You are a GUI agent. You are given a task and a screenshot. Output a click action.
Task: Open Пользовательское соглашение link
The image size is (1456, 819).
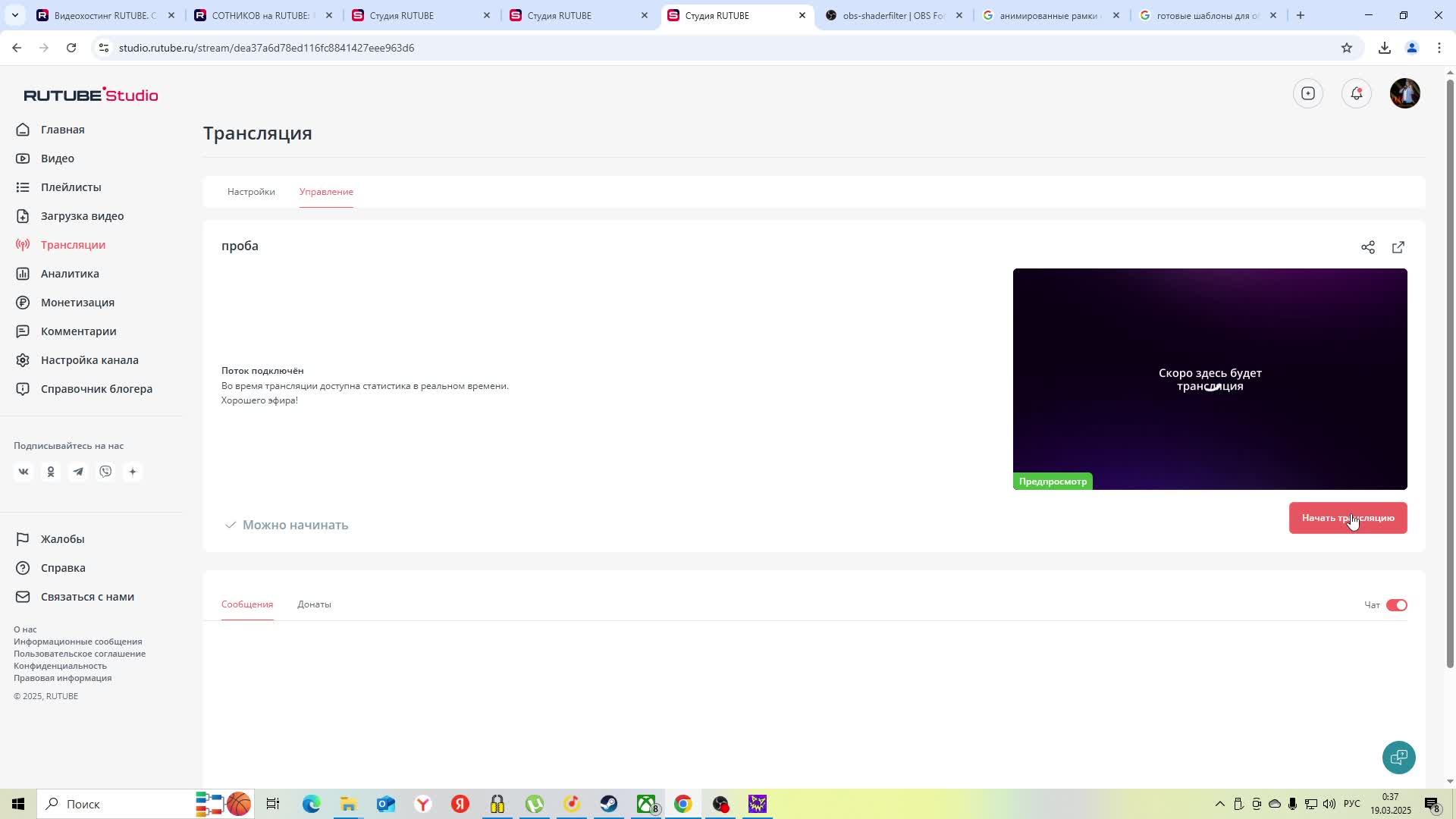point(80,653)
